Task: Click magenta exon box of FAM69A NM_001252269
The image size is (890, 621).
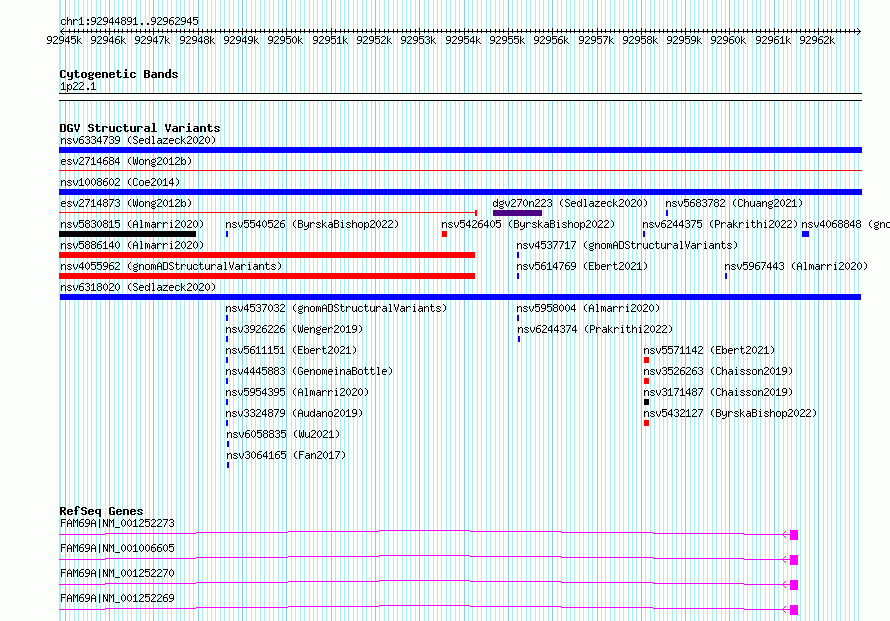Action: coord(794,610)
